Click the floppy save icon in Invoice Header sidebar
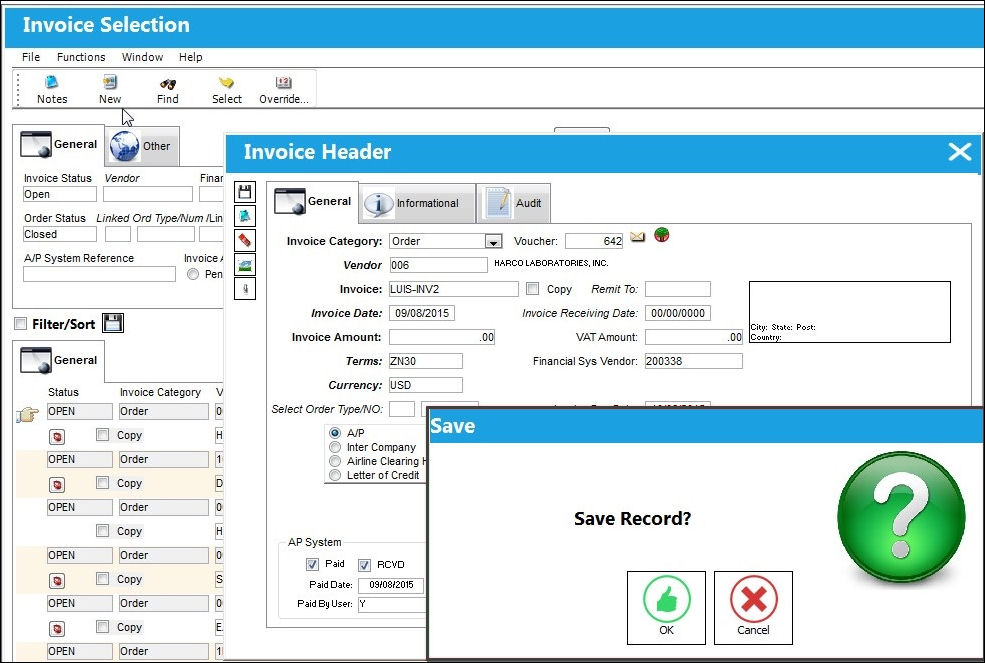Viewport: 985px width, 663px height. [245, 192]
